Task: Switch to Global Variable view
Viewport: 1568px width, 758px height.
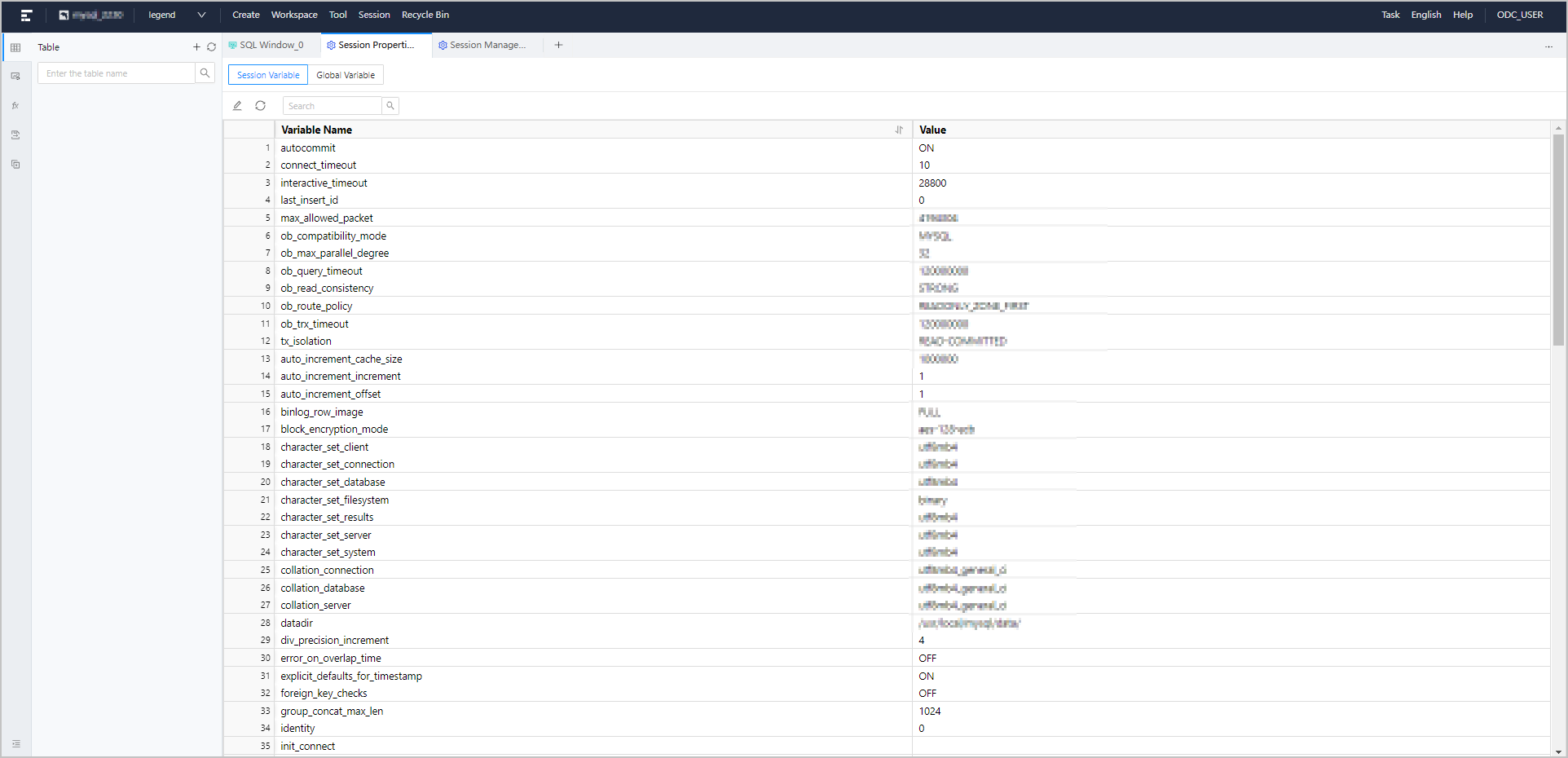Action: point(346,74)
